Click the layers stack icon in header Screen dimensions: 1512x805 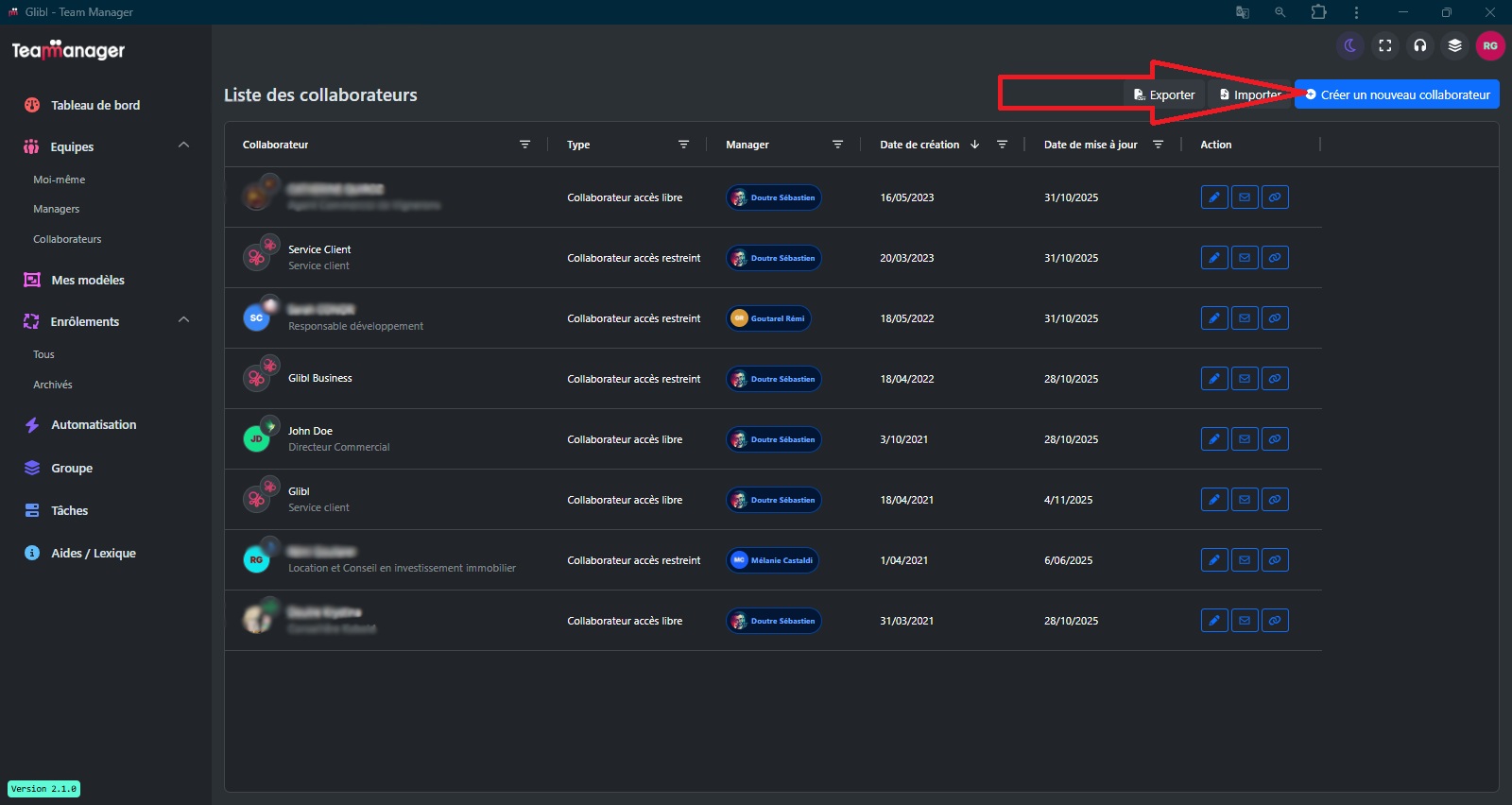(x=1455, y=45)
